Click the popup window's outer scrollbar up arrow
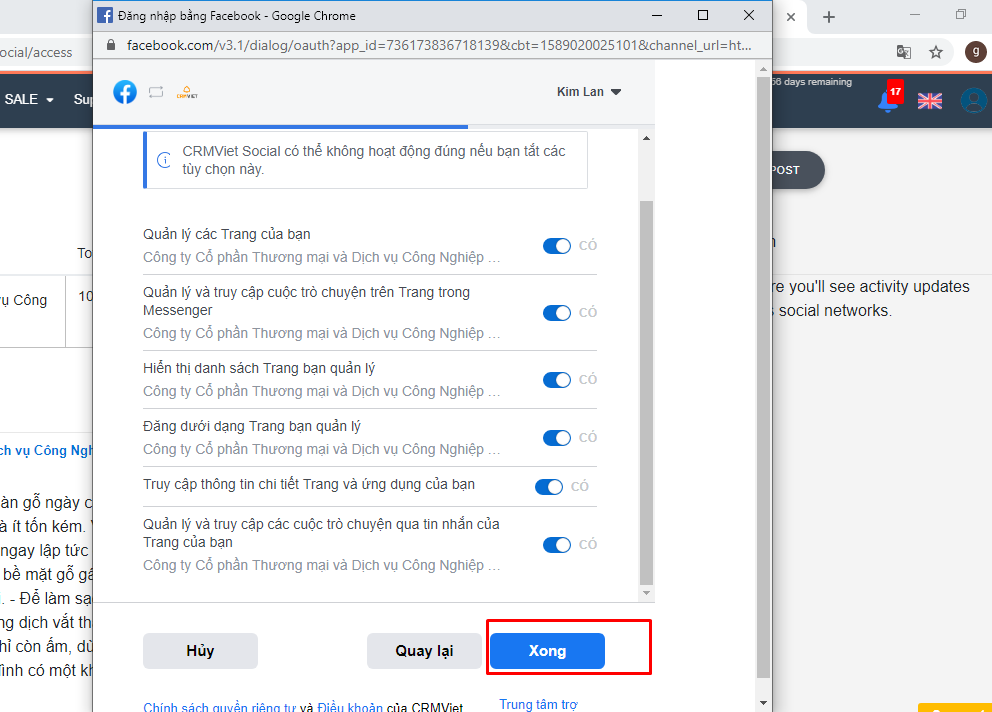Image resolution: width=992 pixels, height=712 pixels. 764,68
